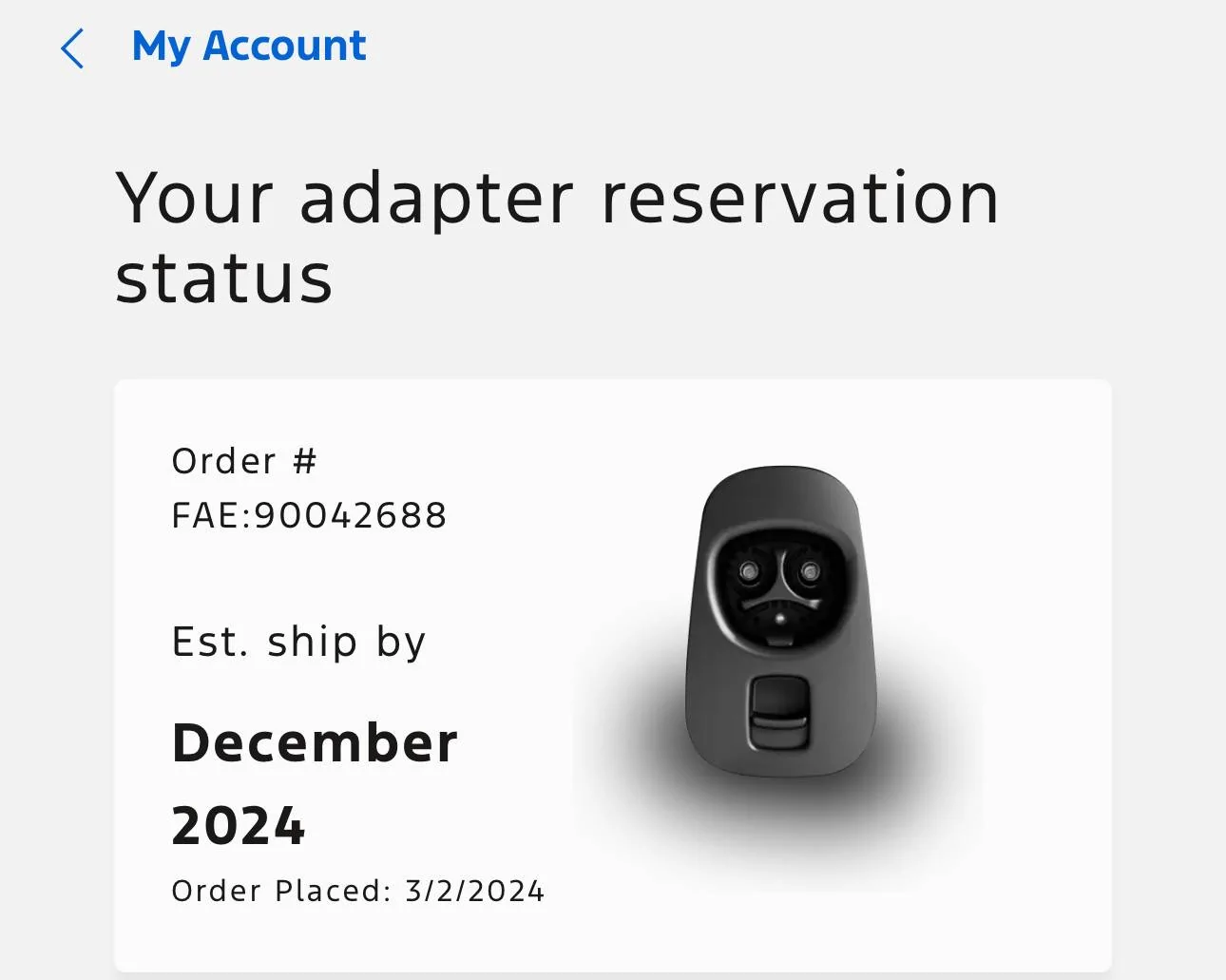Click the word "adapter" in the heading

[x=436, y=201]
